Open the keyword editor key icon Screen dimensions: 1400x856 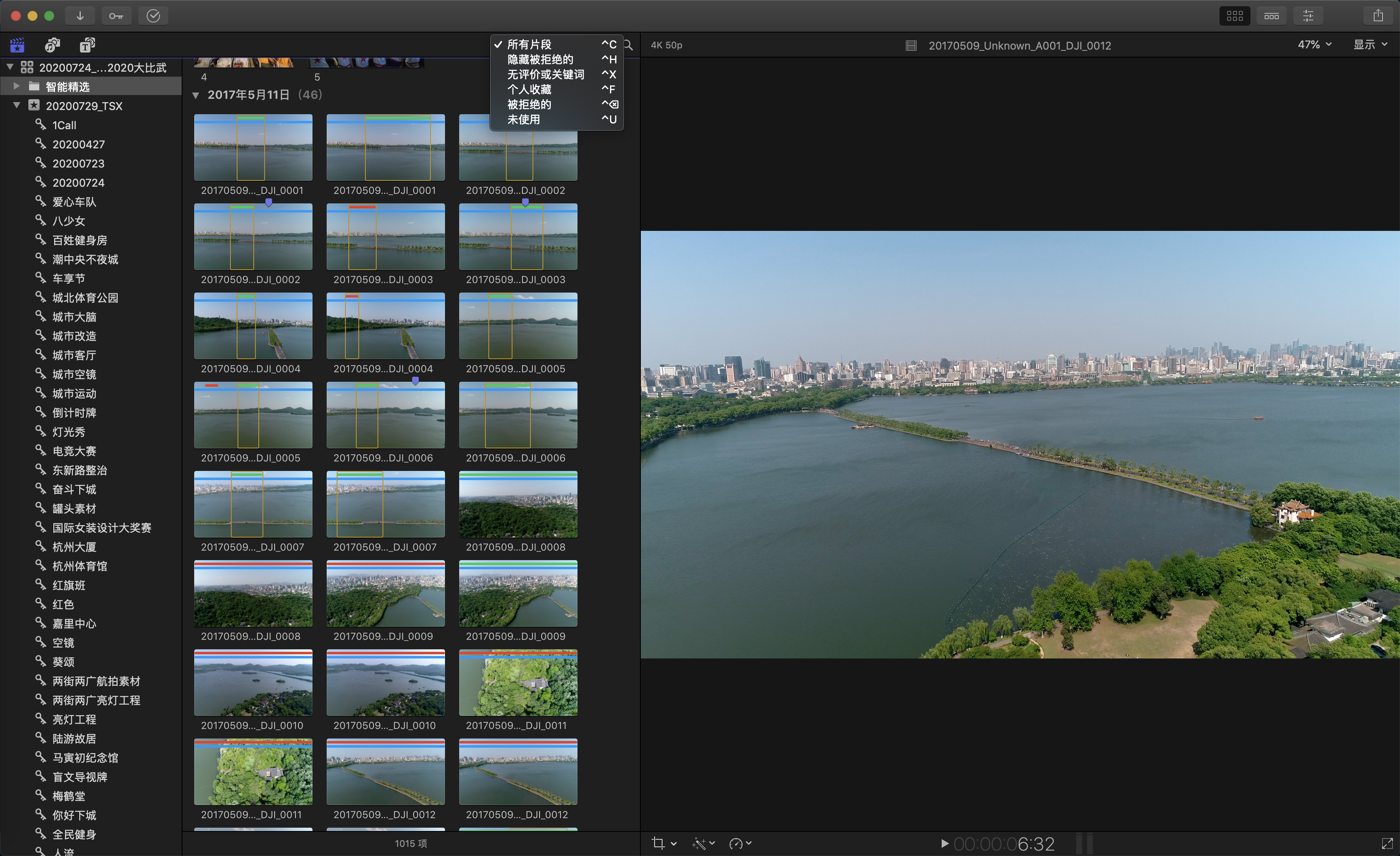(116, 16)
